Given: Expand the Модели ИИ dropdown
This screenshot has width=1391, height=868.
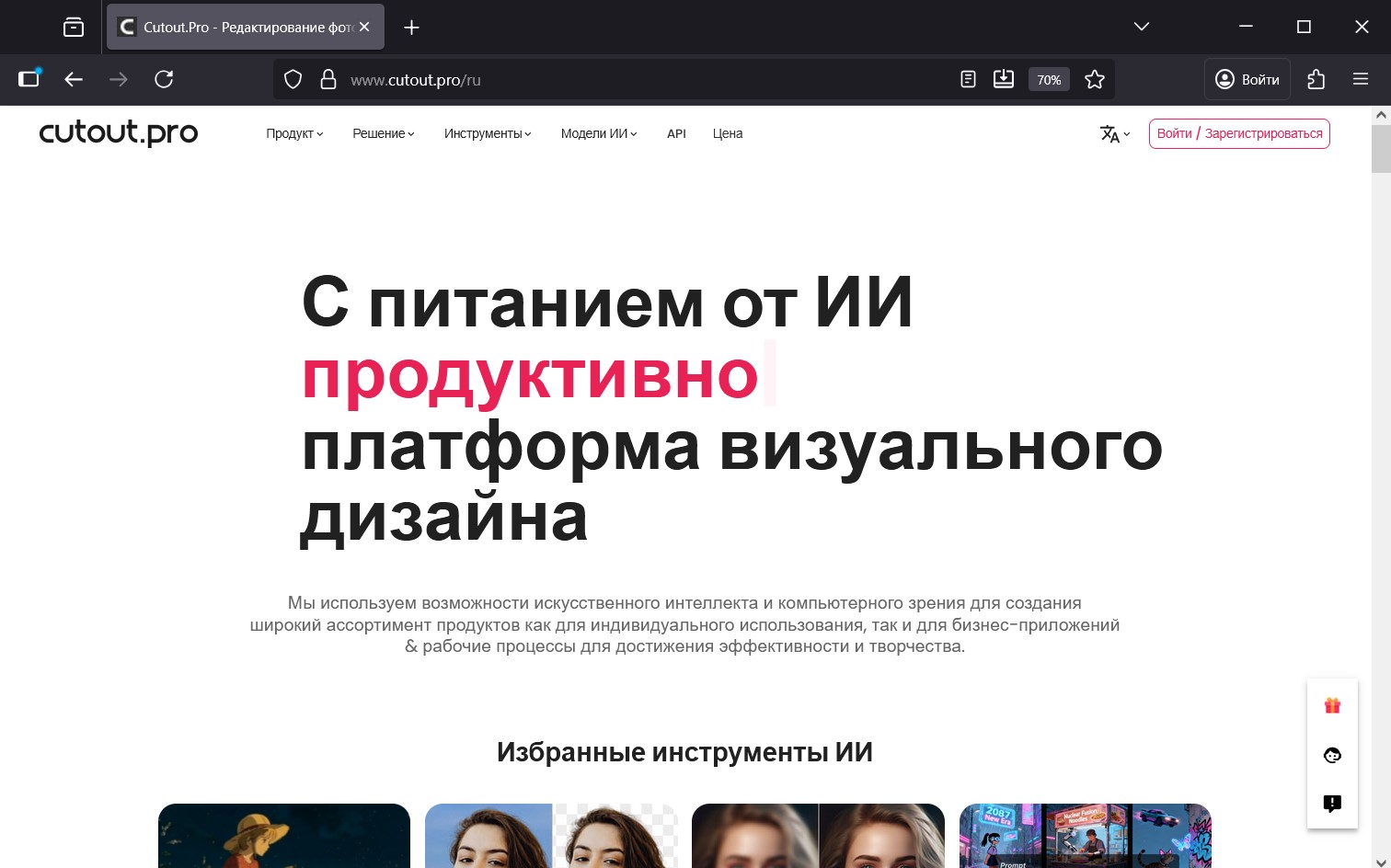Looking at the screenshot, I should [x=597, y=133].
